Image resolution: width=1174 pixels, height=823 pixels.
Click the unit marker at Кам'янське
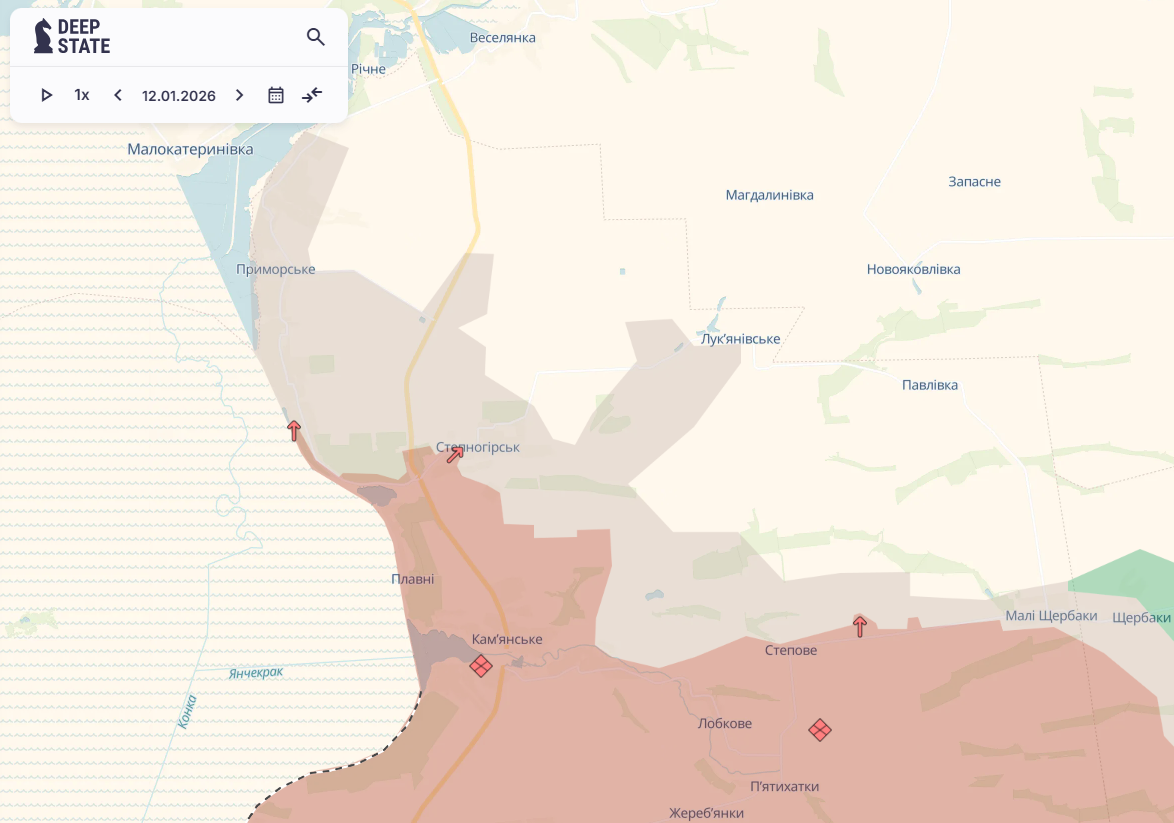point(481,666)
